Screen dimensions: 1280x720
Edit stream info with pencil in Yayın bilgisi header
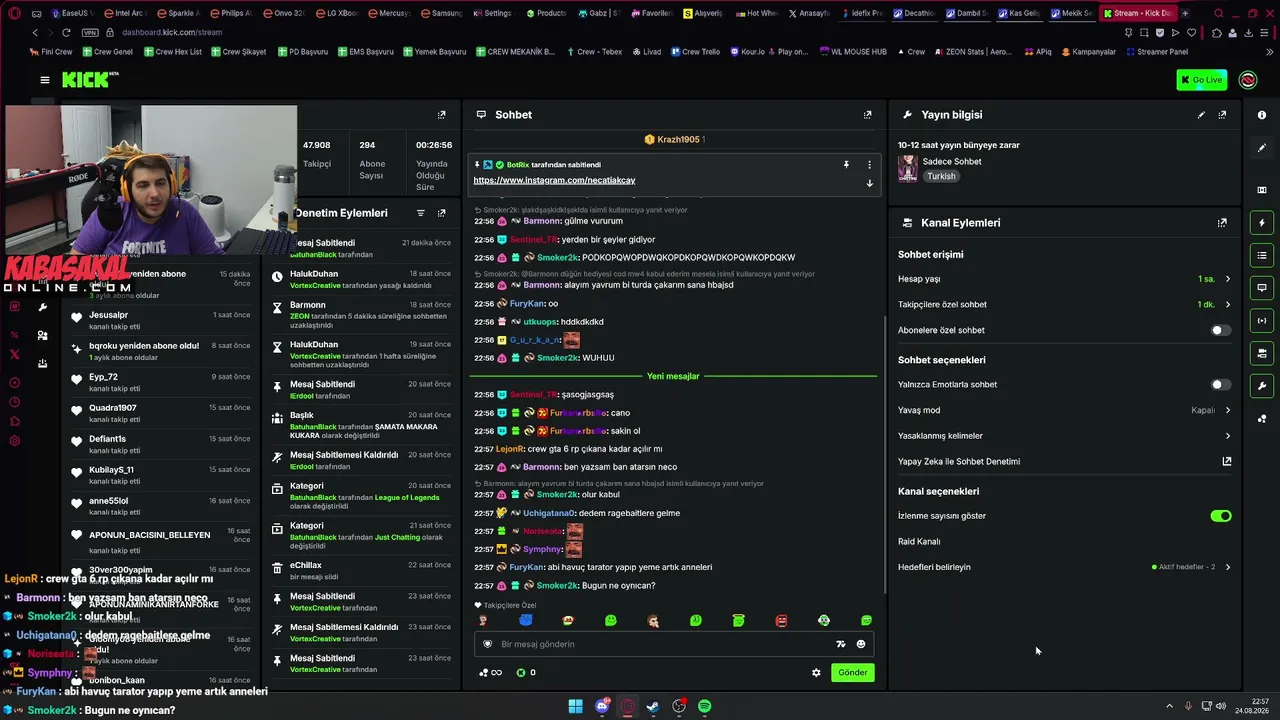pos(1201,115)
